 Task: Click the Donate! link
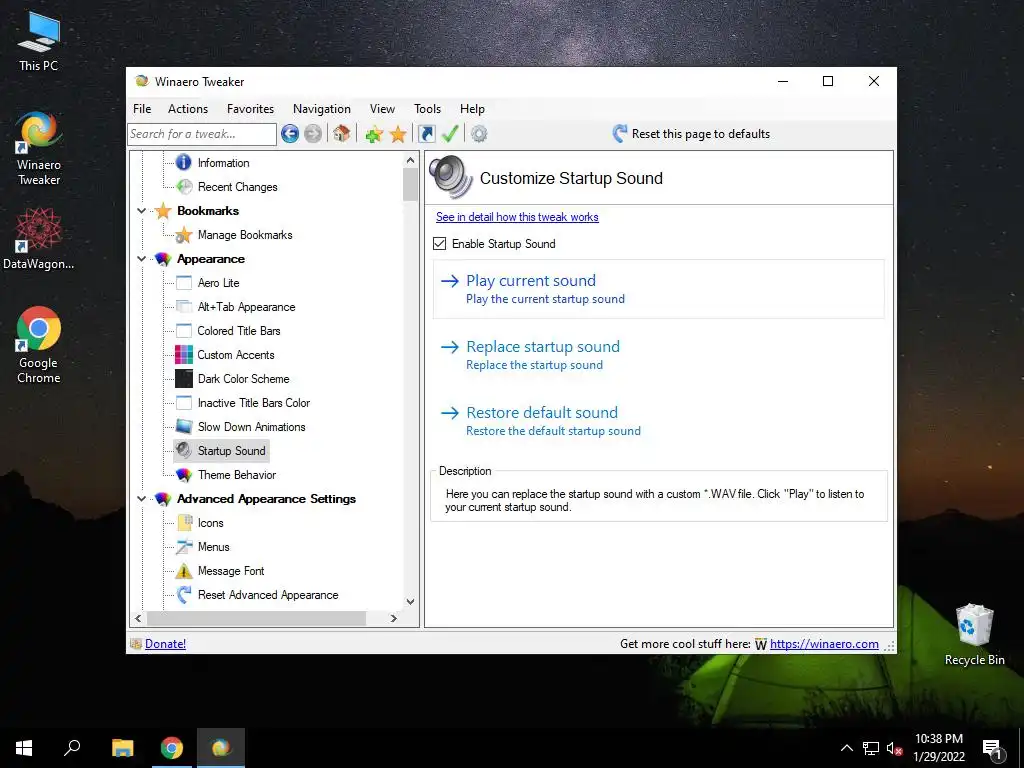click(x=165, y=644)
